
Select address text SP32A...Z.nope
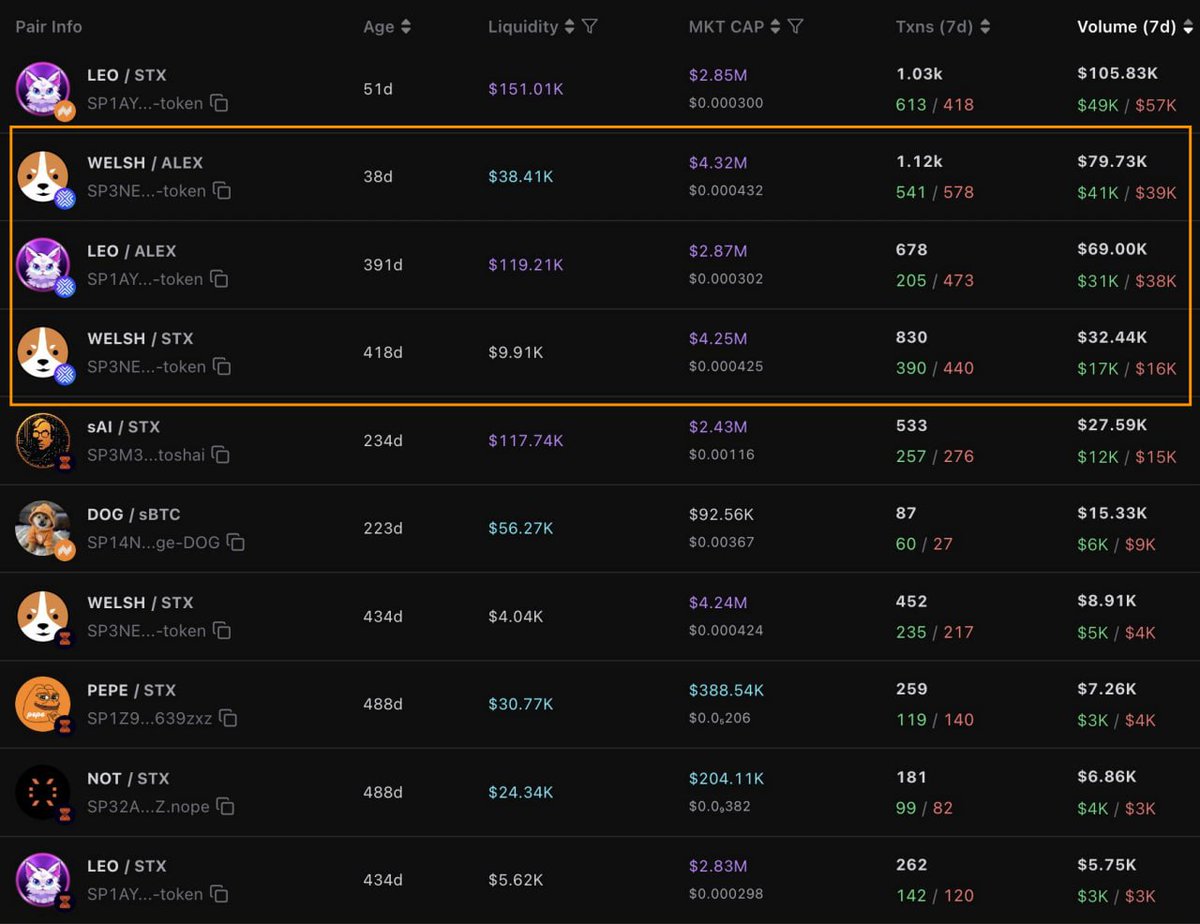click(148, 806)
